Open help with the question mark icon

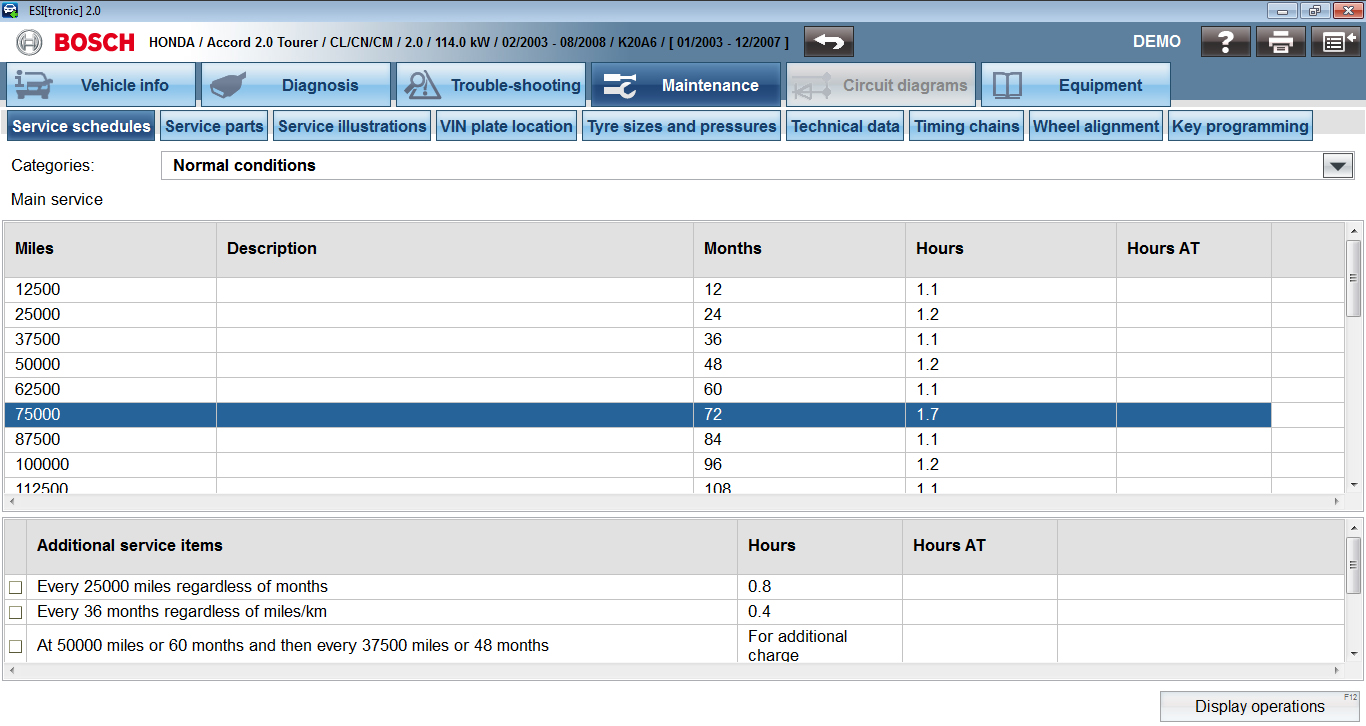(1225, 42)
